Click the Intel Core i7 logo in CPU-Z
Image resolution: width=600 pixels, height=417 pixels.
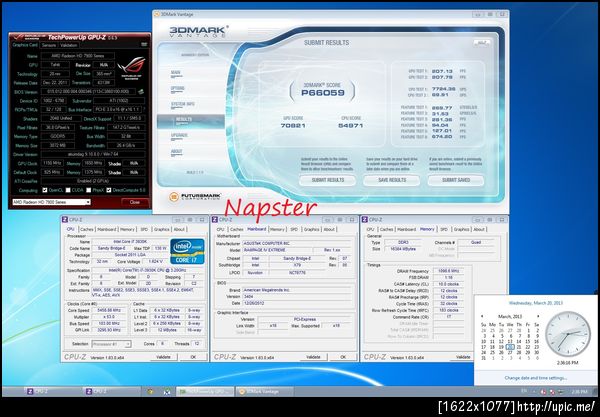pos(188,251)
